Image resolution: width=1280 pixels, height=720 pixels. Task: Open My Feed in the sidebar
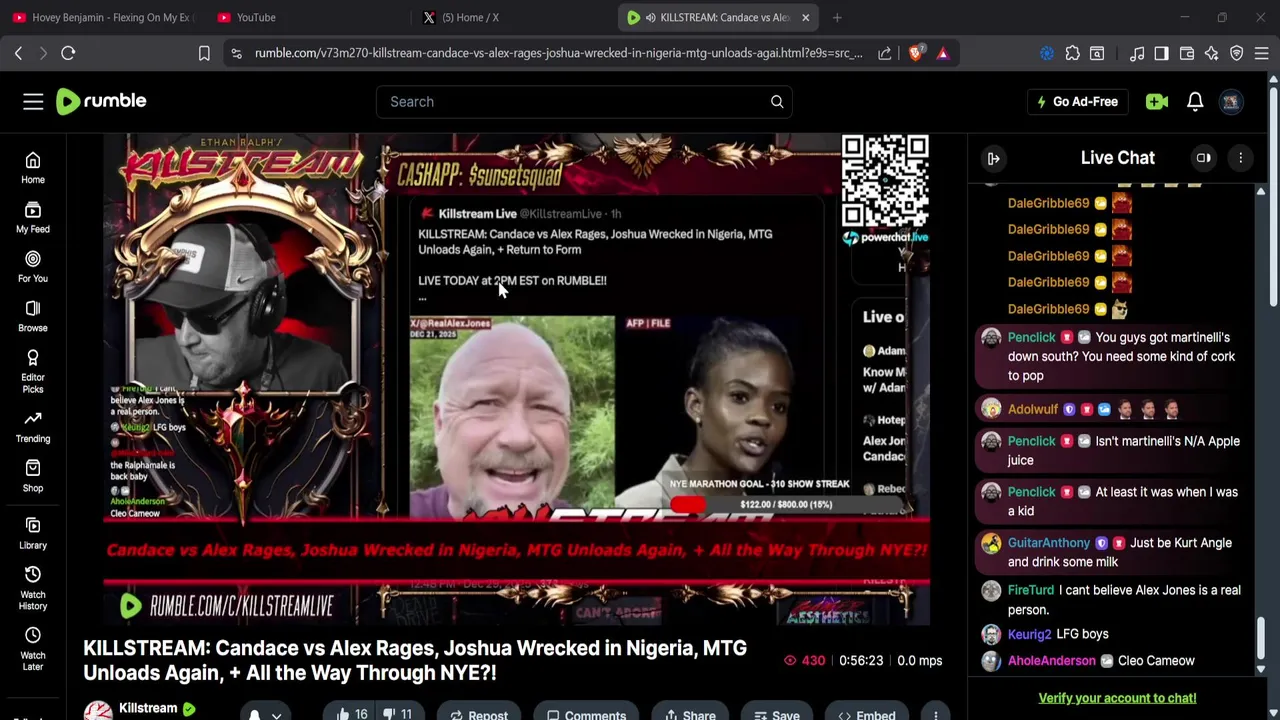pos(33,218)
